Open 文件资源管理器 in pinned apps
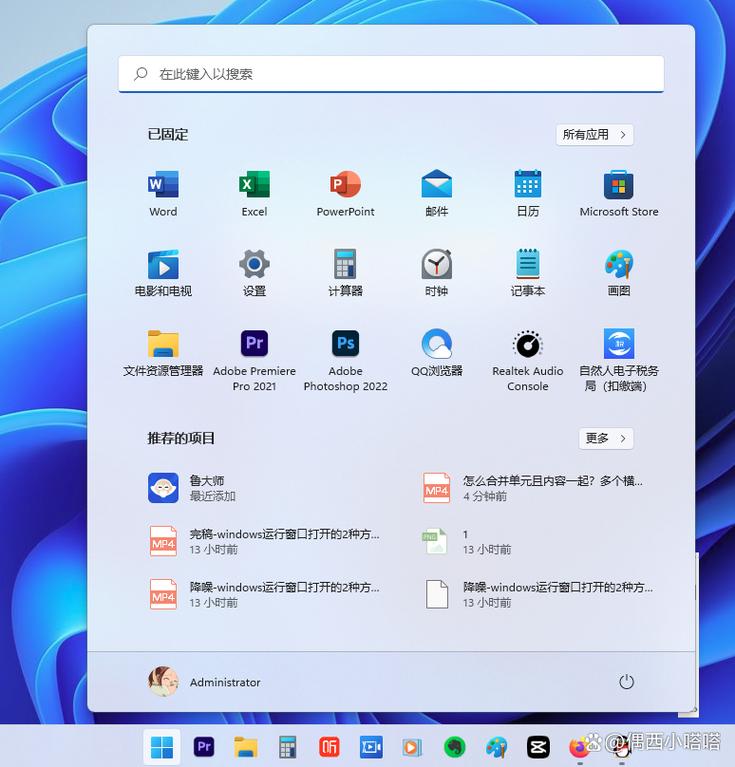Image resolution: width=735 pixels, height=767 pixels. click(x=163, y=353)
